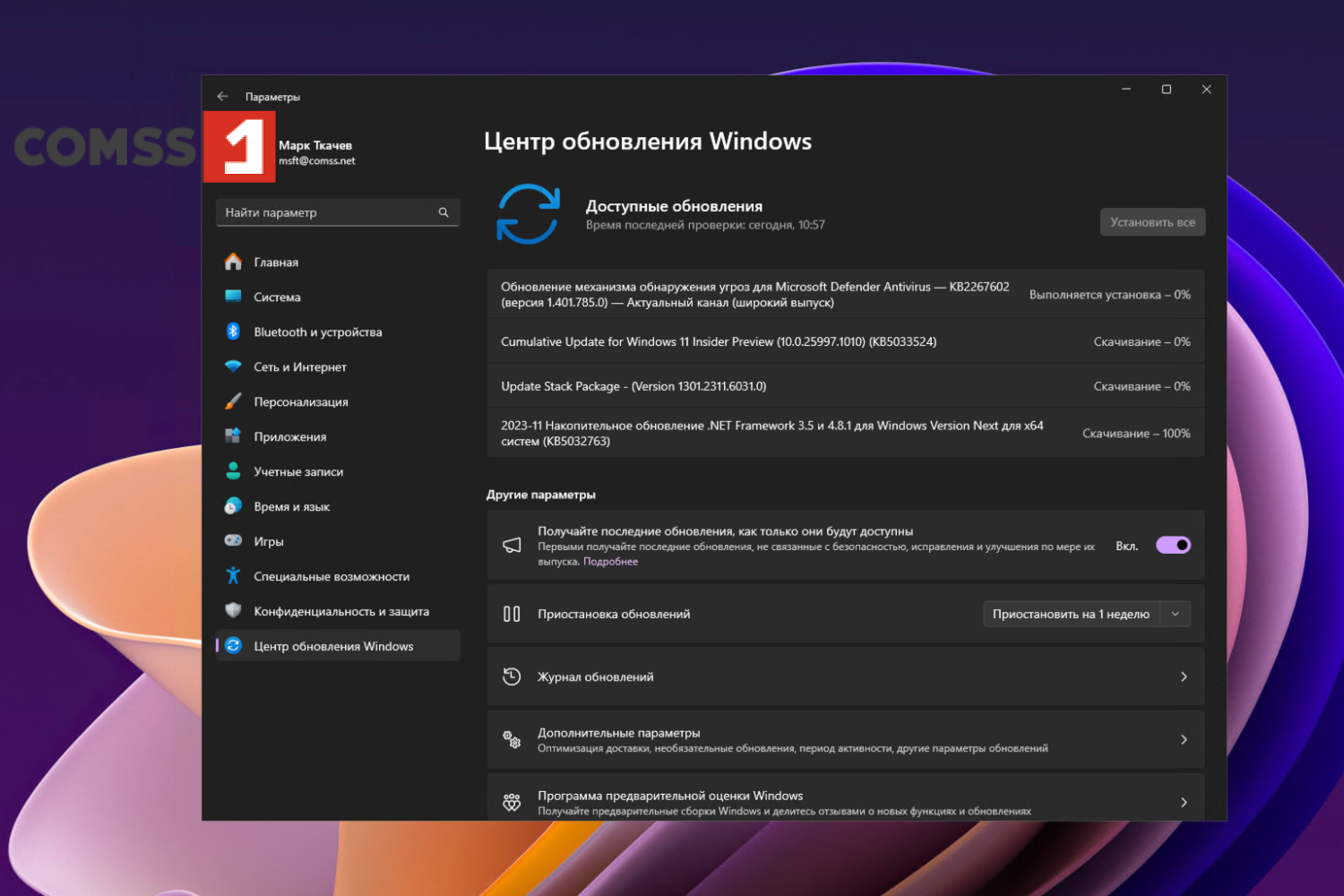
Task: Close the Параметры window
Action: (1207, 90)
